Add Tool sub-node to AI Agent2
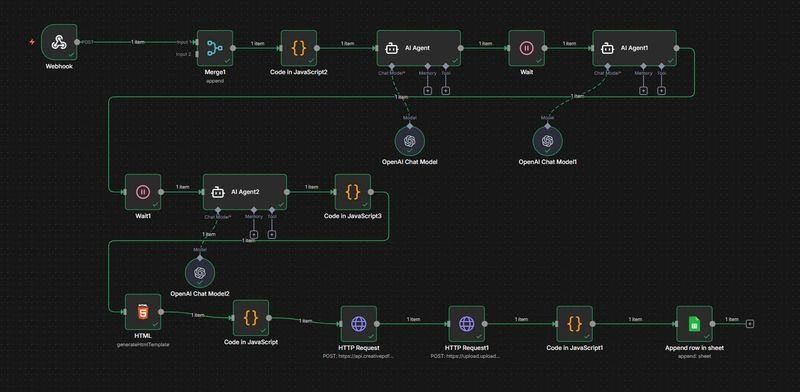Image resolution: width=800 pixels, height=392 pixels. tap(272, 234)
